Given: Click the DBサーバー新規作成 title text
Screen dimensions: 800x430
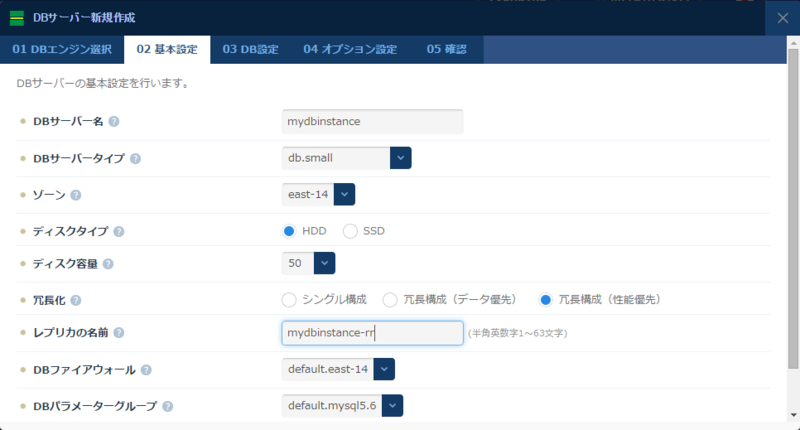Looking at the screenshot, I should tap(84, 18).
